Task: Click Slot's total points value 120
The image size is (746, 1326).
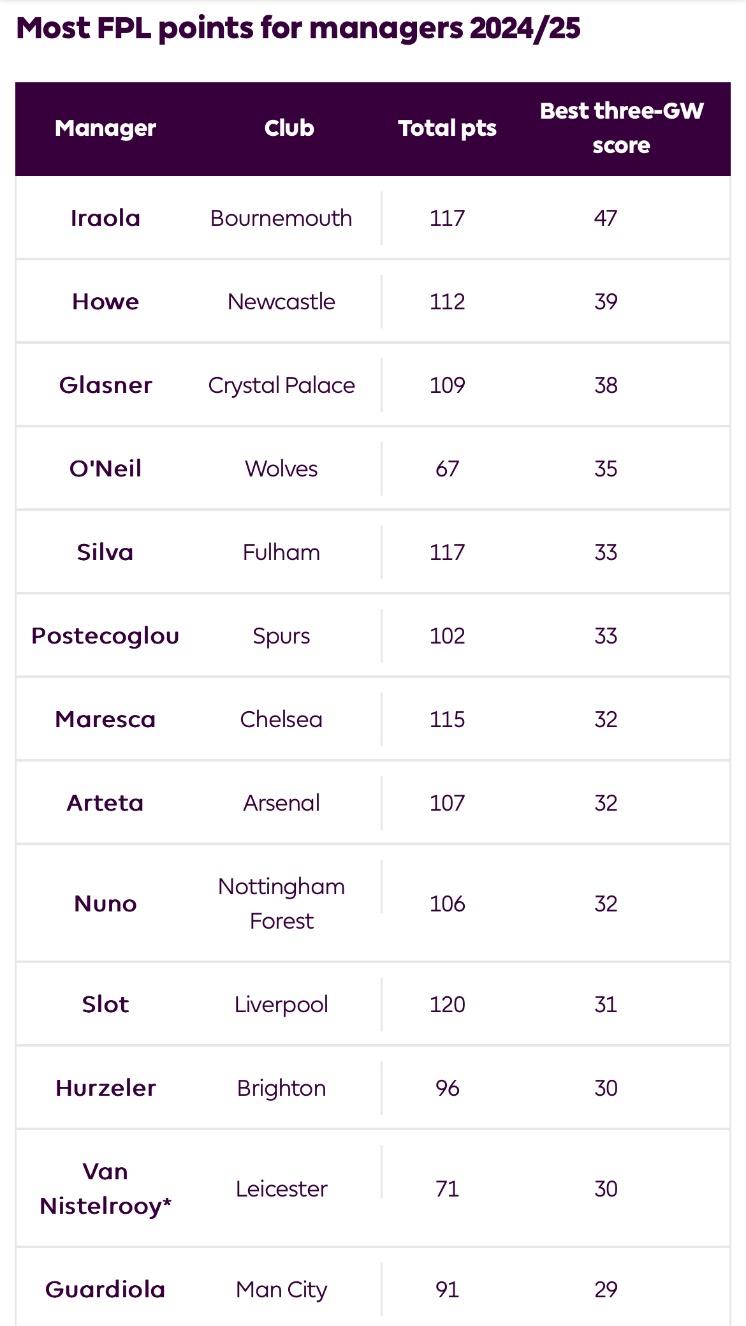Action: (447, 1004)
